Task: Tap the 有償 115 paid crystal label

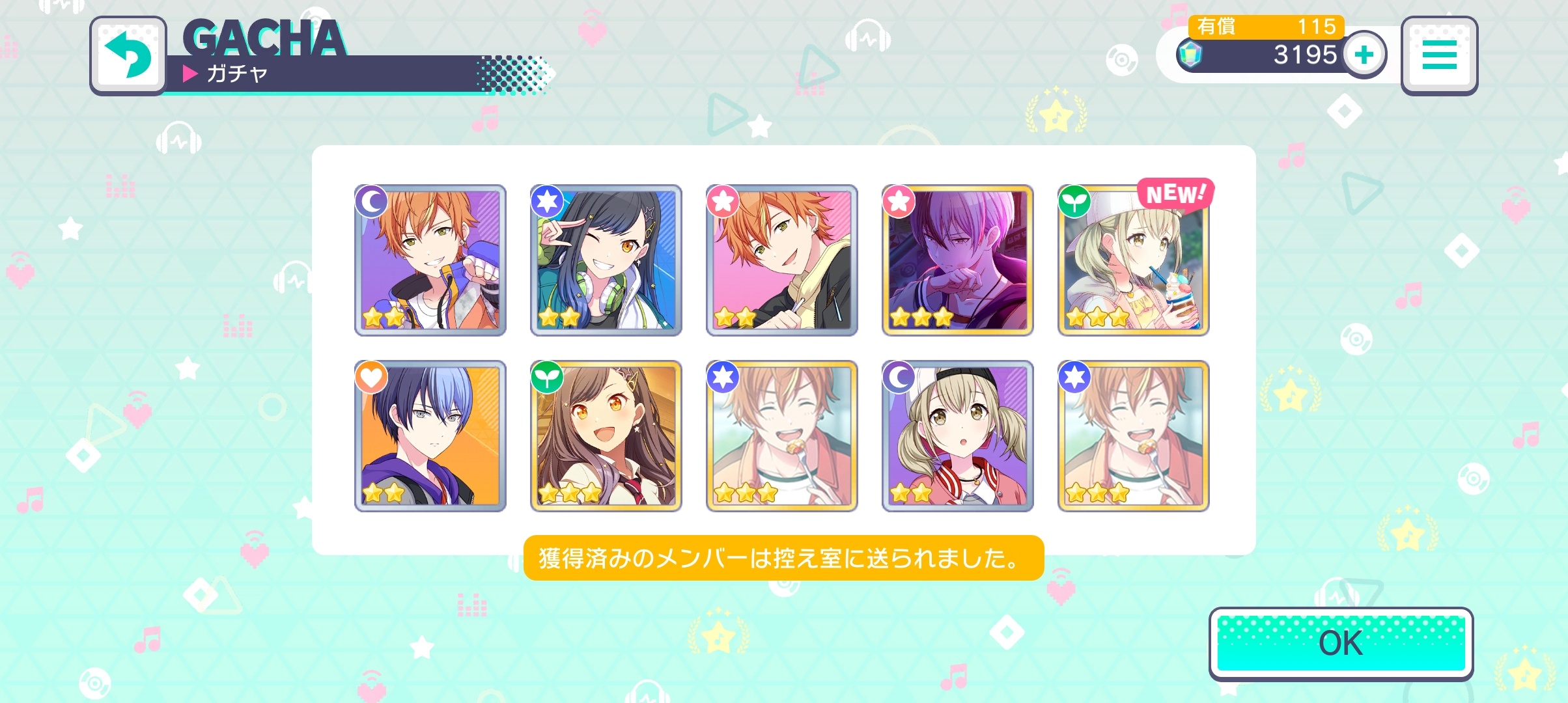Action: [x=1266, y=27]
